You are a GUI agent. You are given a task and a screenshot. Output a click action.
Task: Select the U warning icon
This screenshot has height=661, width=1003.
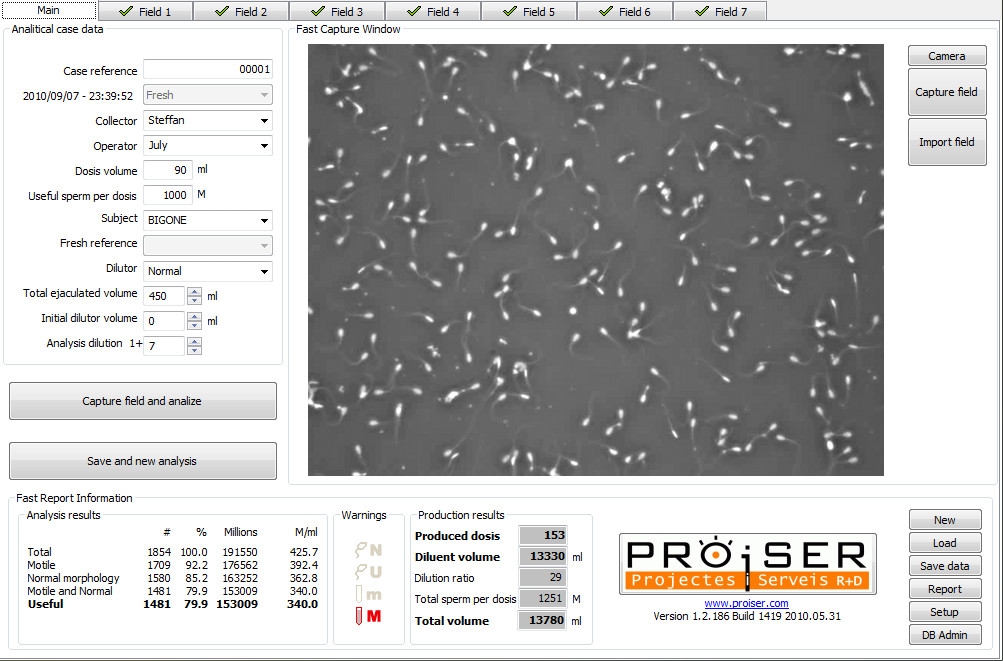tap(369, 572)
